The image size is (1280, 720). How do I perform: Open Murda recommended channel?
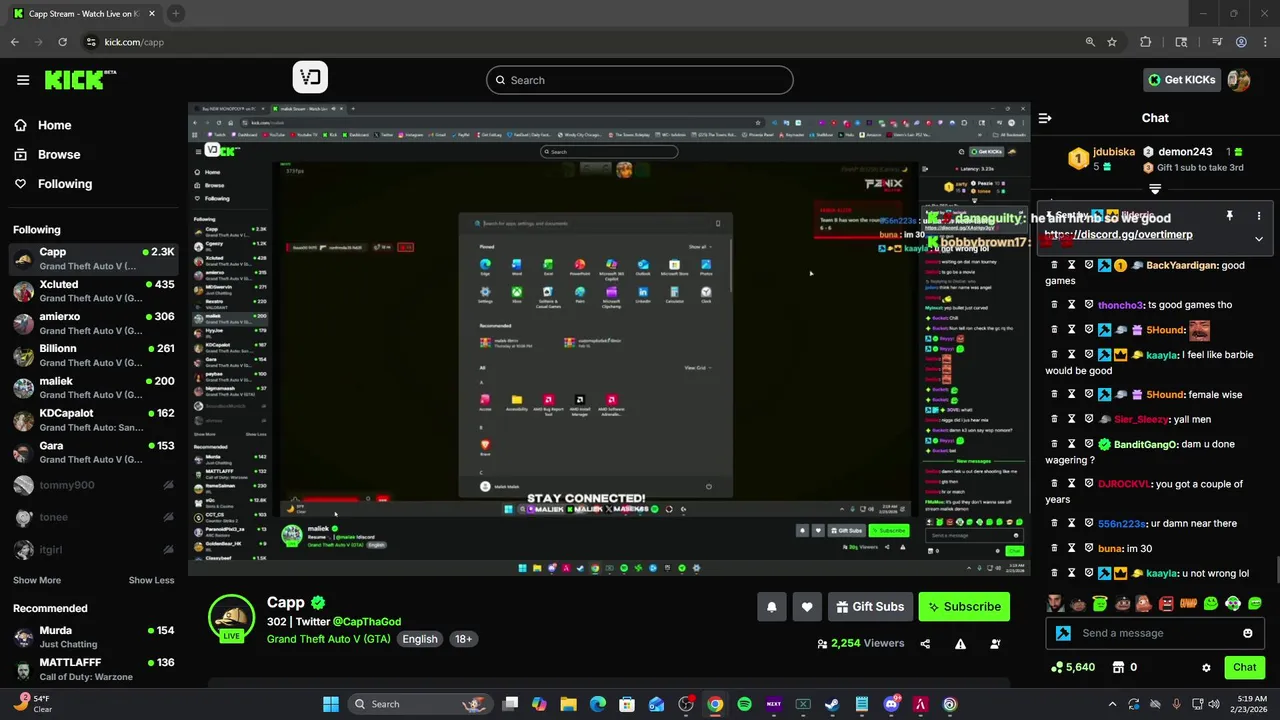94,637
